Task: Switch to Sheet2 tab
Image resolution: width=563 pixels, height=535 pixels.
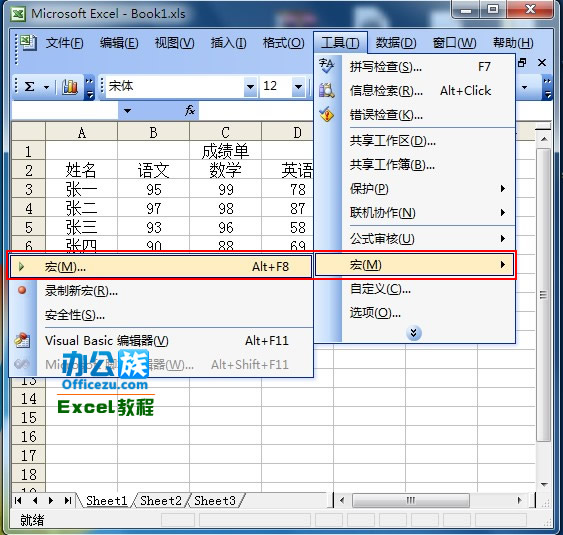Action: coord(160,501)
